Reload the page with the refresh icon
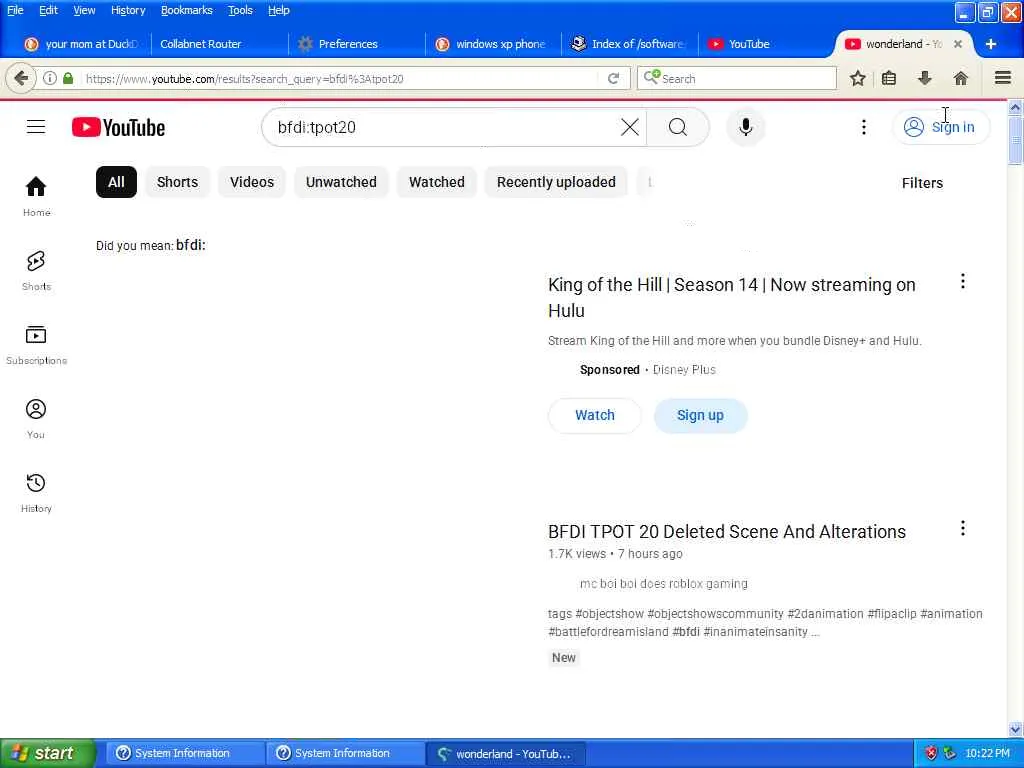The image size is (1024, 768). (613, 78)
